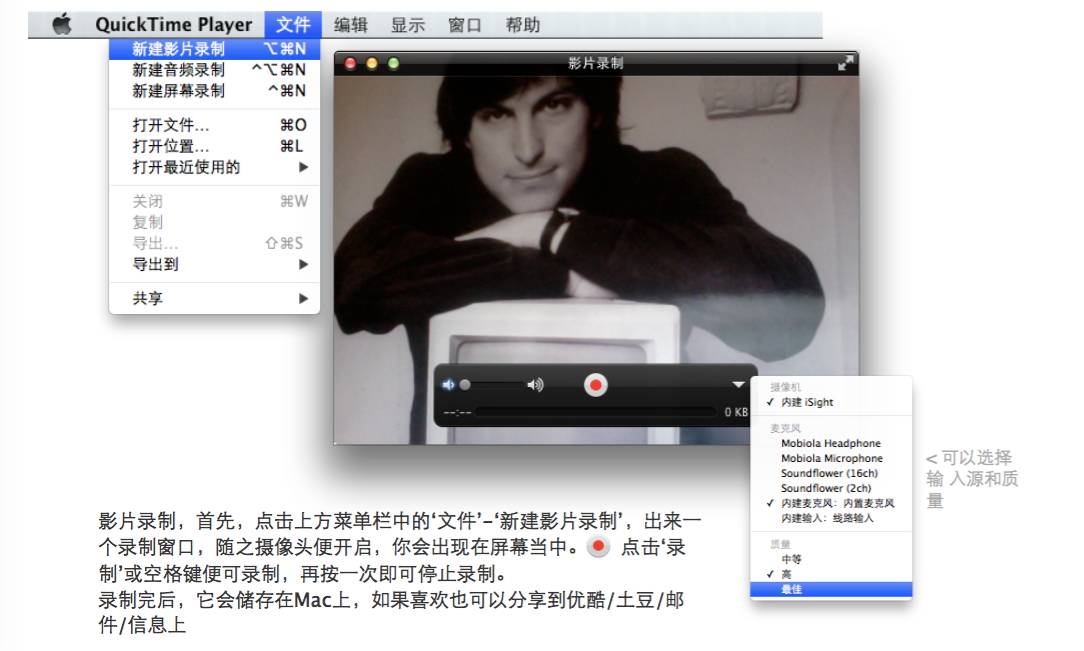Click the red record button
Image resolution: width=1084 pixels, height=651 pixels.
click(x=596, y=385)
